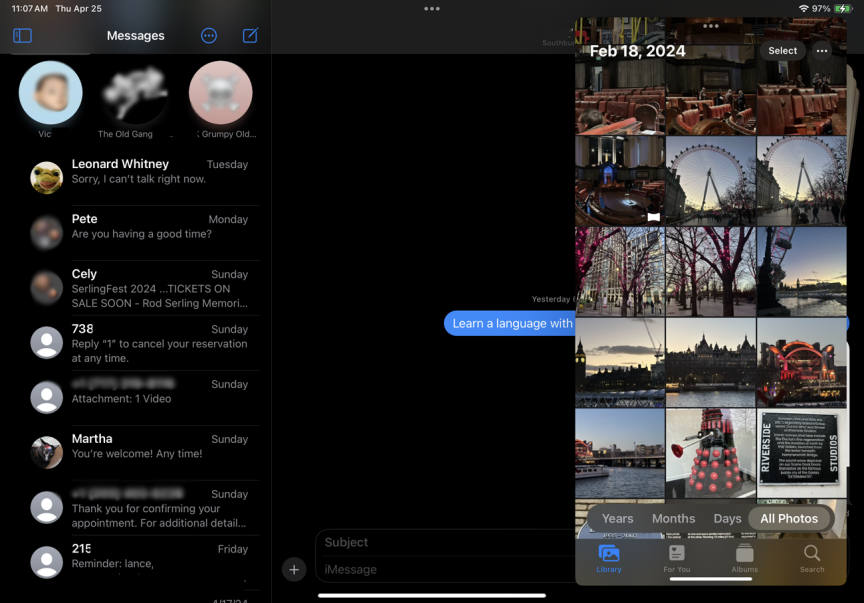Screen dimensions: 864x603
Task: Switch to Months view
Action: (x=673, y=518)
